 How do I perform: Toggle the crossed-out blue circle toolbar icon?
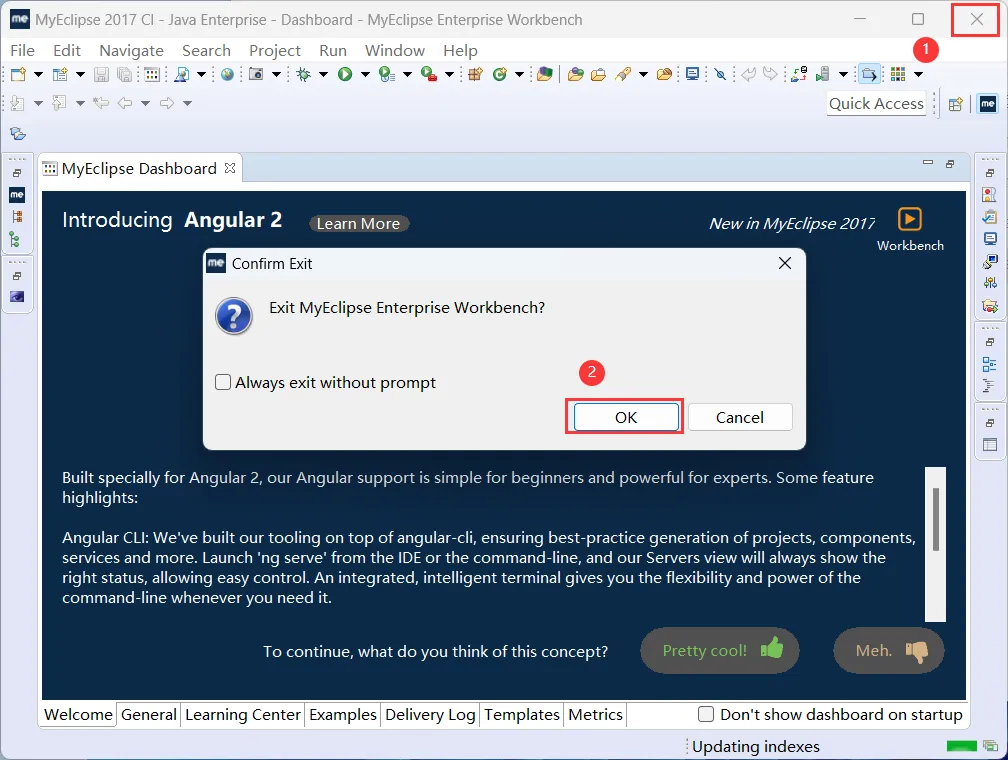(721, 75)
